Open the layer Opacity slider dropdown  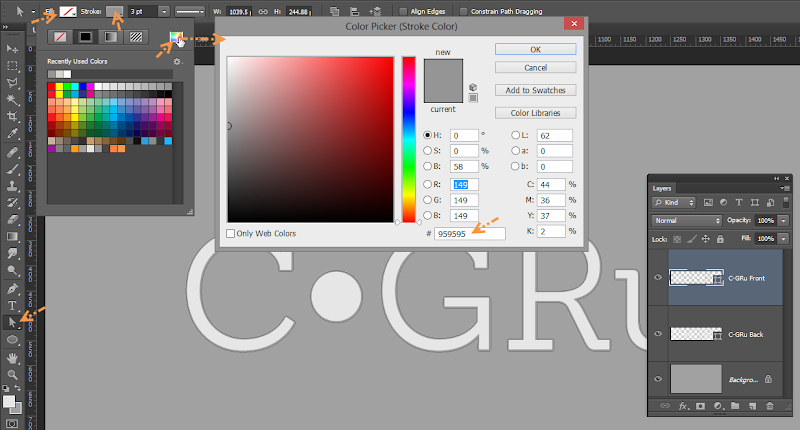[783, 220]
